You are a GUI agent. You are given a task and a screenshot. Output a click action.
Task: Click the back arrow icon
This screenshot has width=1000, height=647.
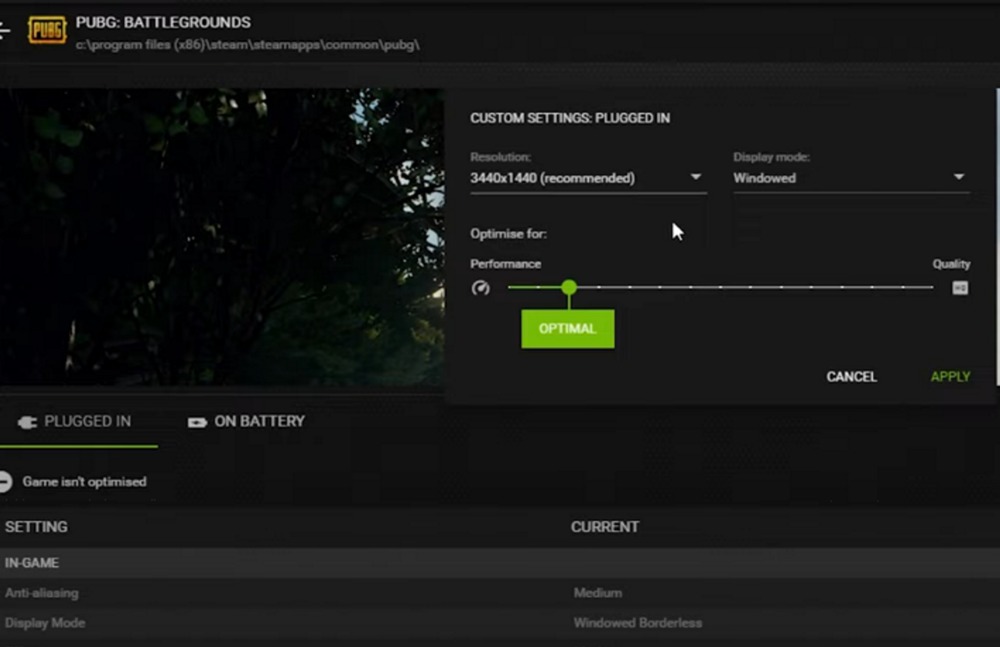4,30
